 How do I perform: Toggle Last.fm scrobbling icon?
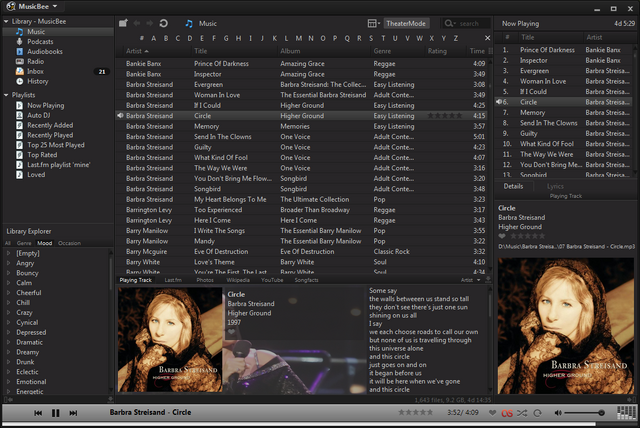click(x=507, y=413)
